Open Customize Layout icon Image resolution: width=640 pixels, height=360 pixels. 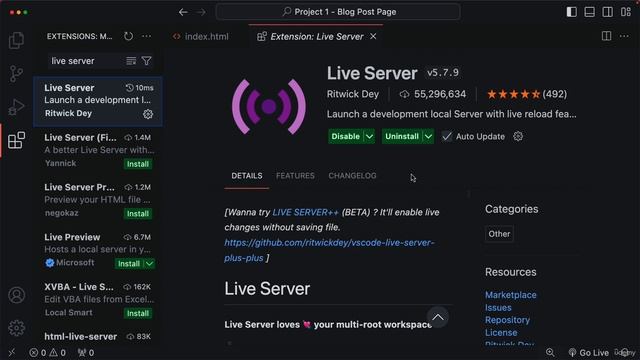click(x=626, y=12)
